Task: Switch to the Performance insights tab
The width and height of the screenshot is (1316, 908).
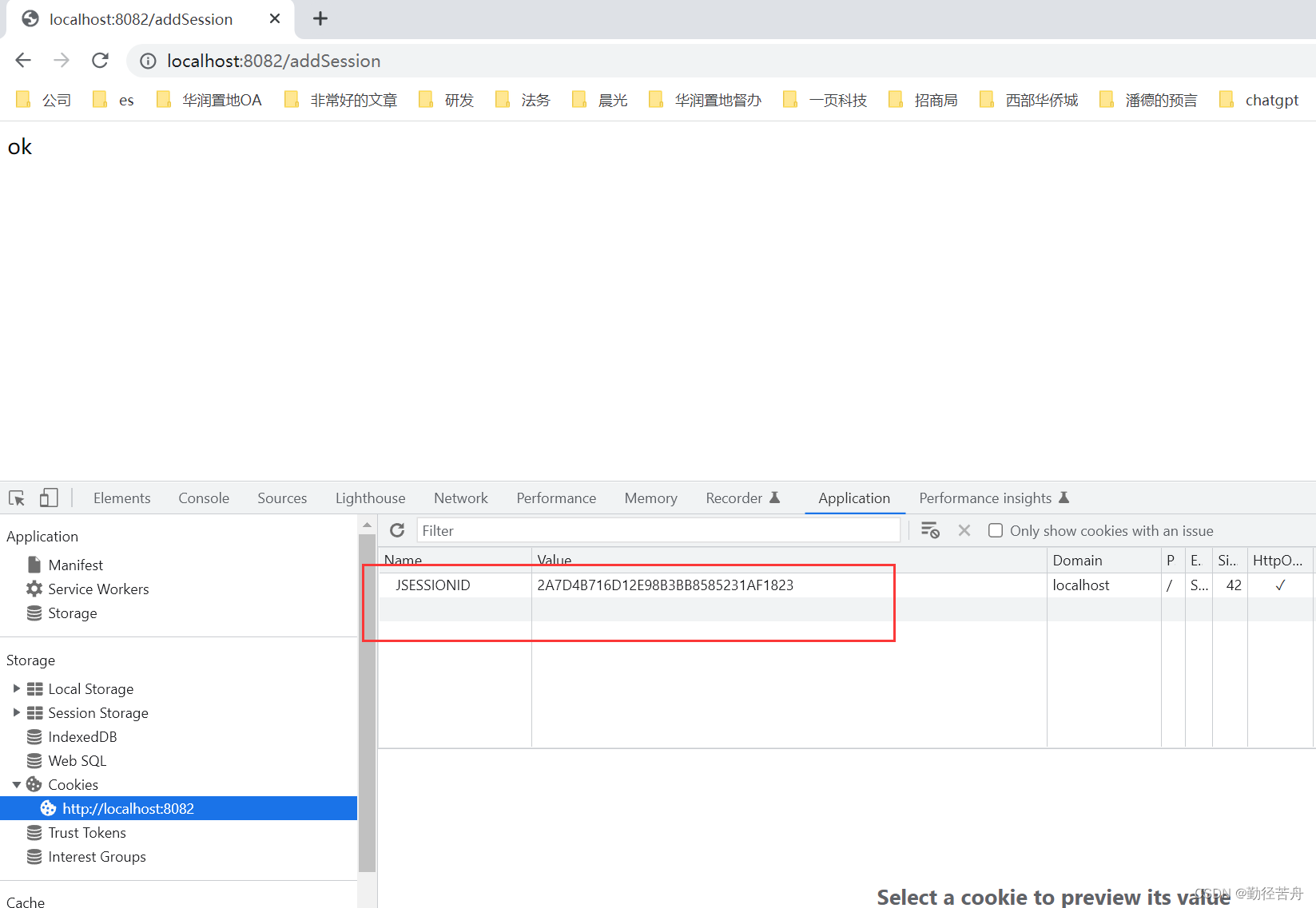Action: click(993, 498)
